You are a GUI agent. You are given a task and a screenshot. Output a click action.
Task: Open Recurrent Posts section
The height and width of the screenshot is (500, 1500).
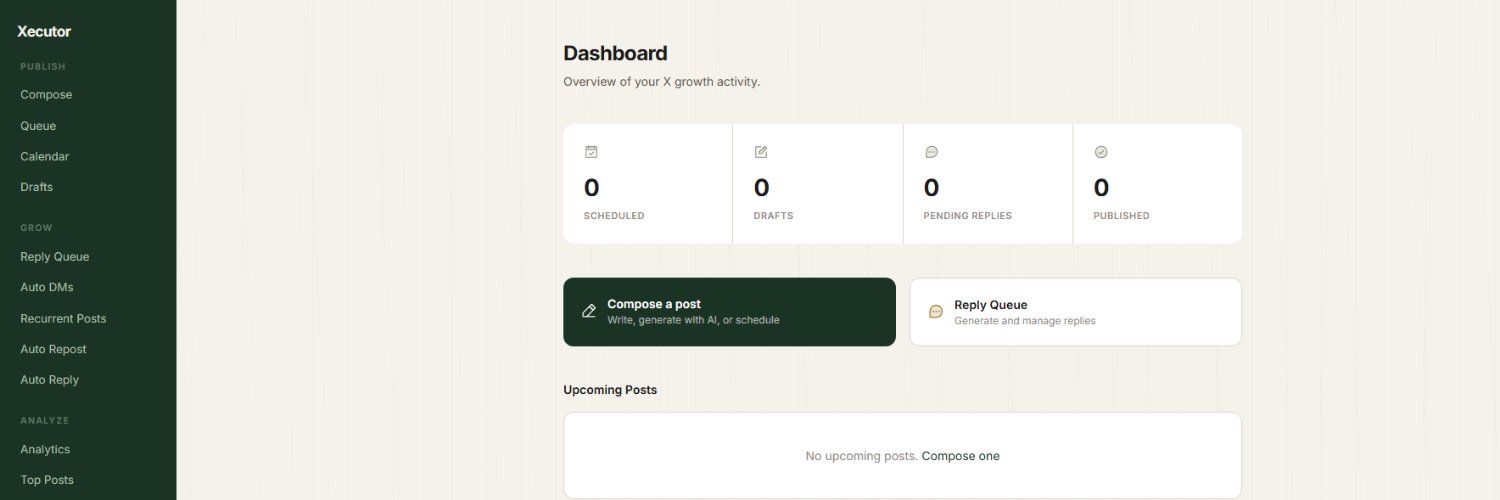click(63, 319)
